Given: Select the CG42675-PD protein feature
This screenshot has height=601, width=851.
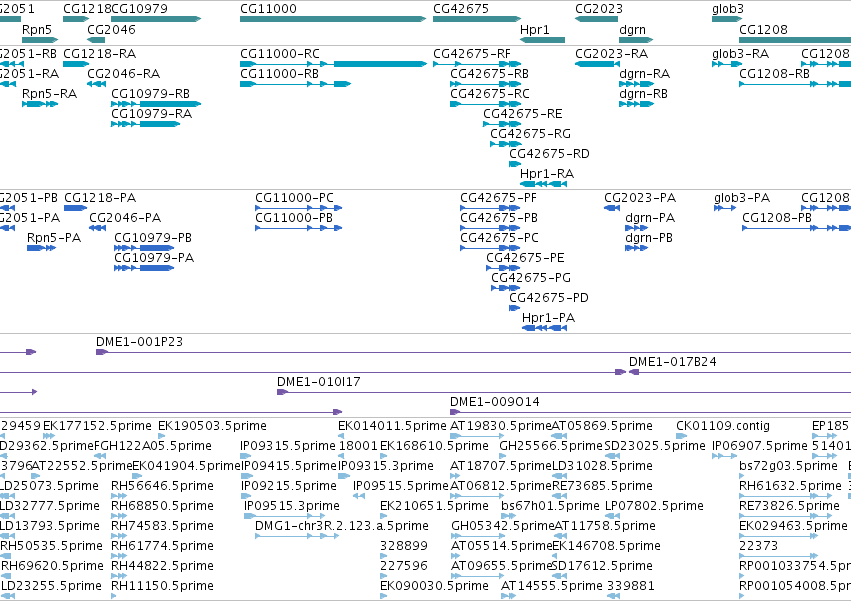Looking at the screenshot, I should 515,308.
